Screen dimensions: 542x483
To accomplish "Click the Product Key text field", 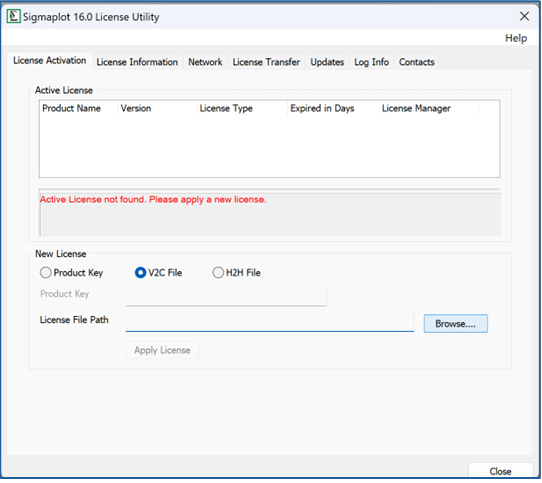I will (226, 296).
